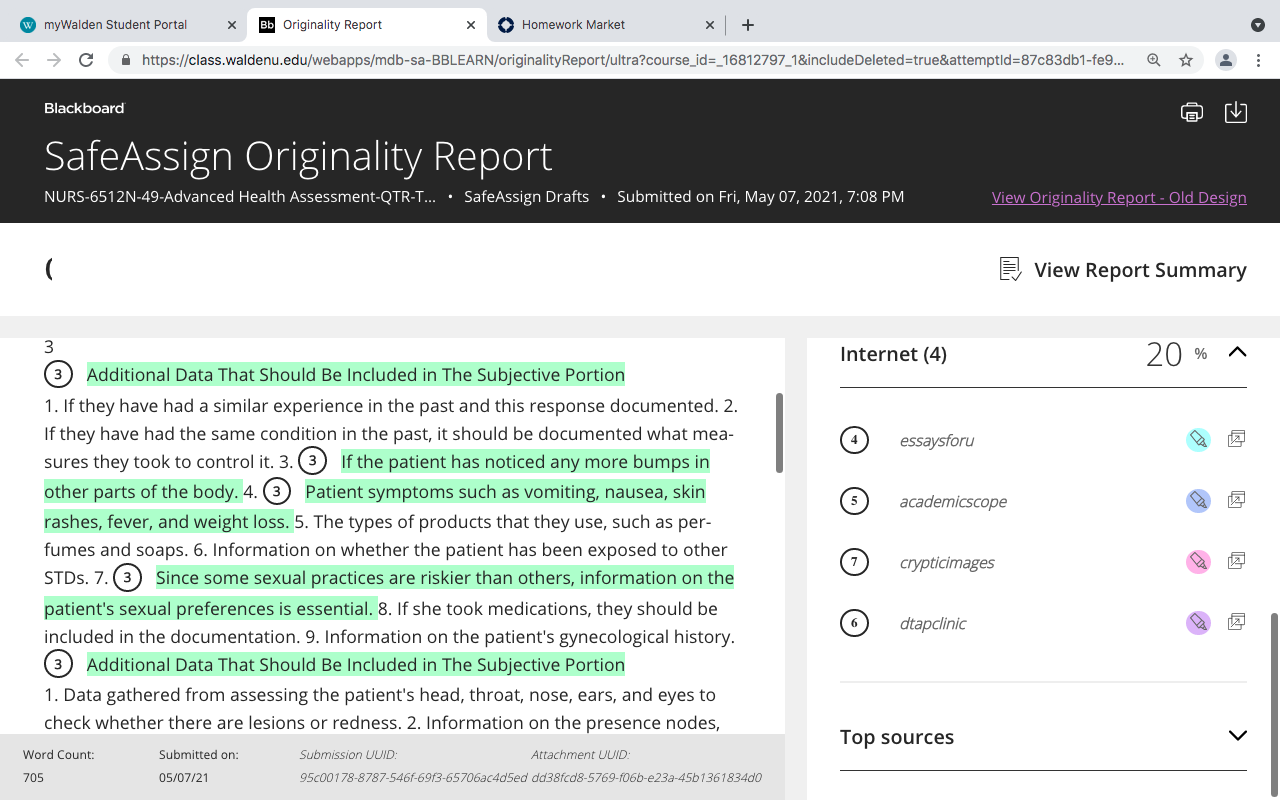Select the essaysforu source name
The height and width of the screenshot is (800, 1280).
tap(937, 440)
